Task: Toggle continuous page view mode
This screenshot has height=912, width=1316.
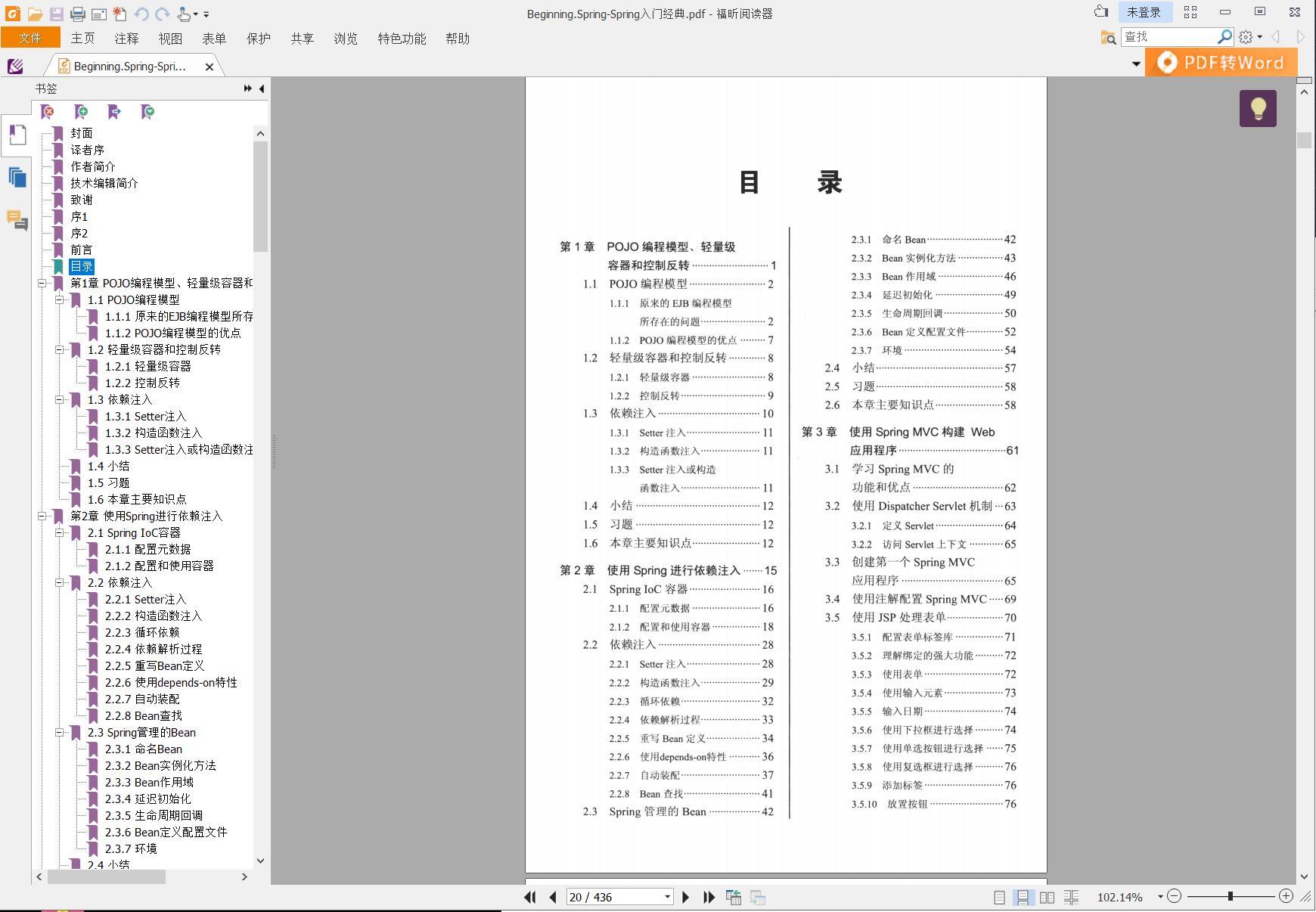Action: pyautogui.click(x=1023, y=897)
